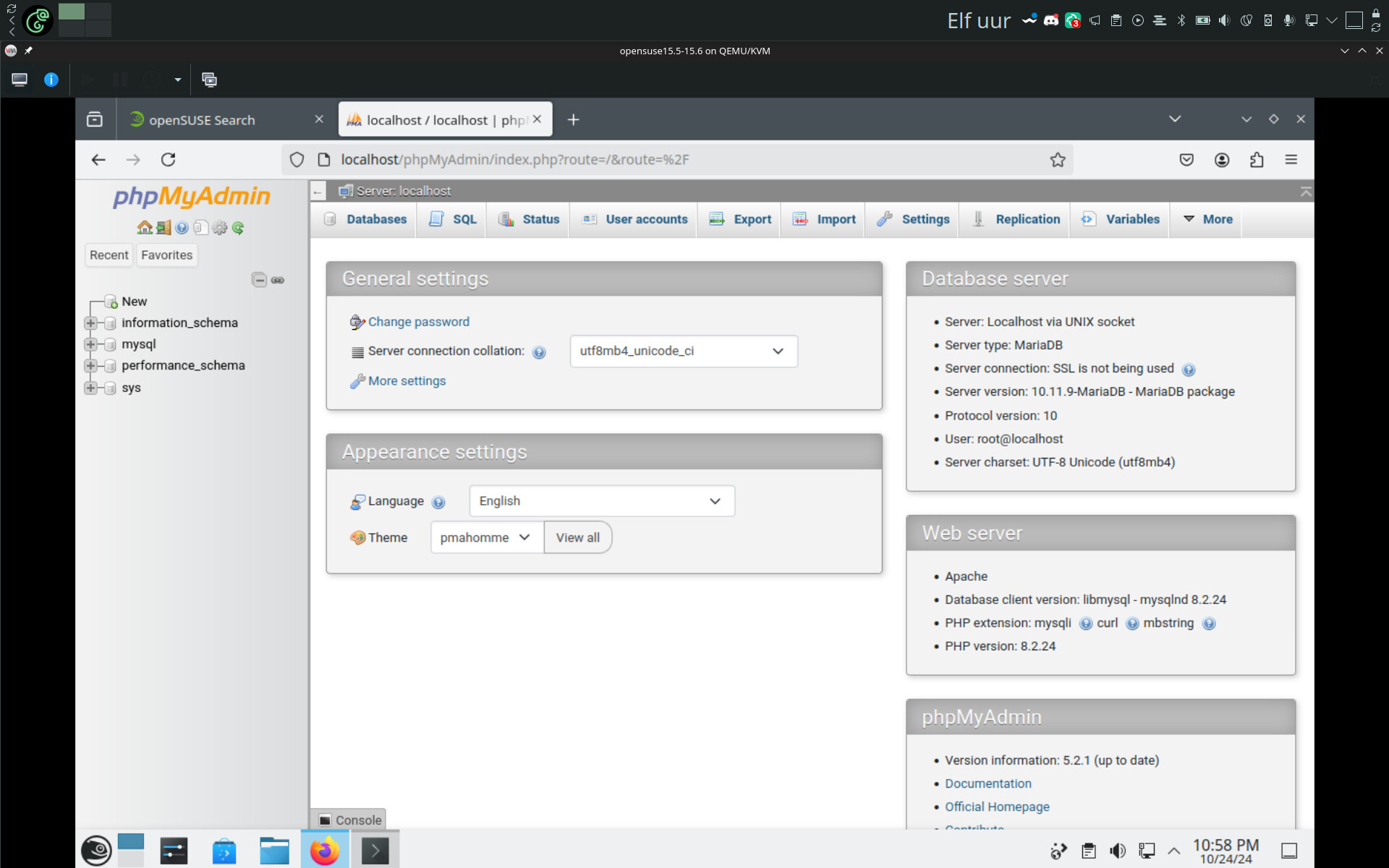Screen dimensions: 1389x868
Task: Bookmark page with the star icon
Action: pos(1058,160)
